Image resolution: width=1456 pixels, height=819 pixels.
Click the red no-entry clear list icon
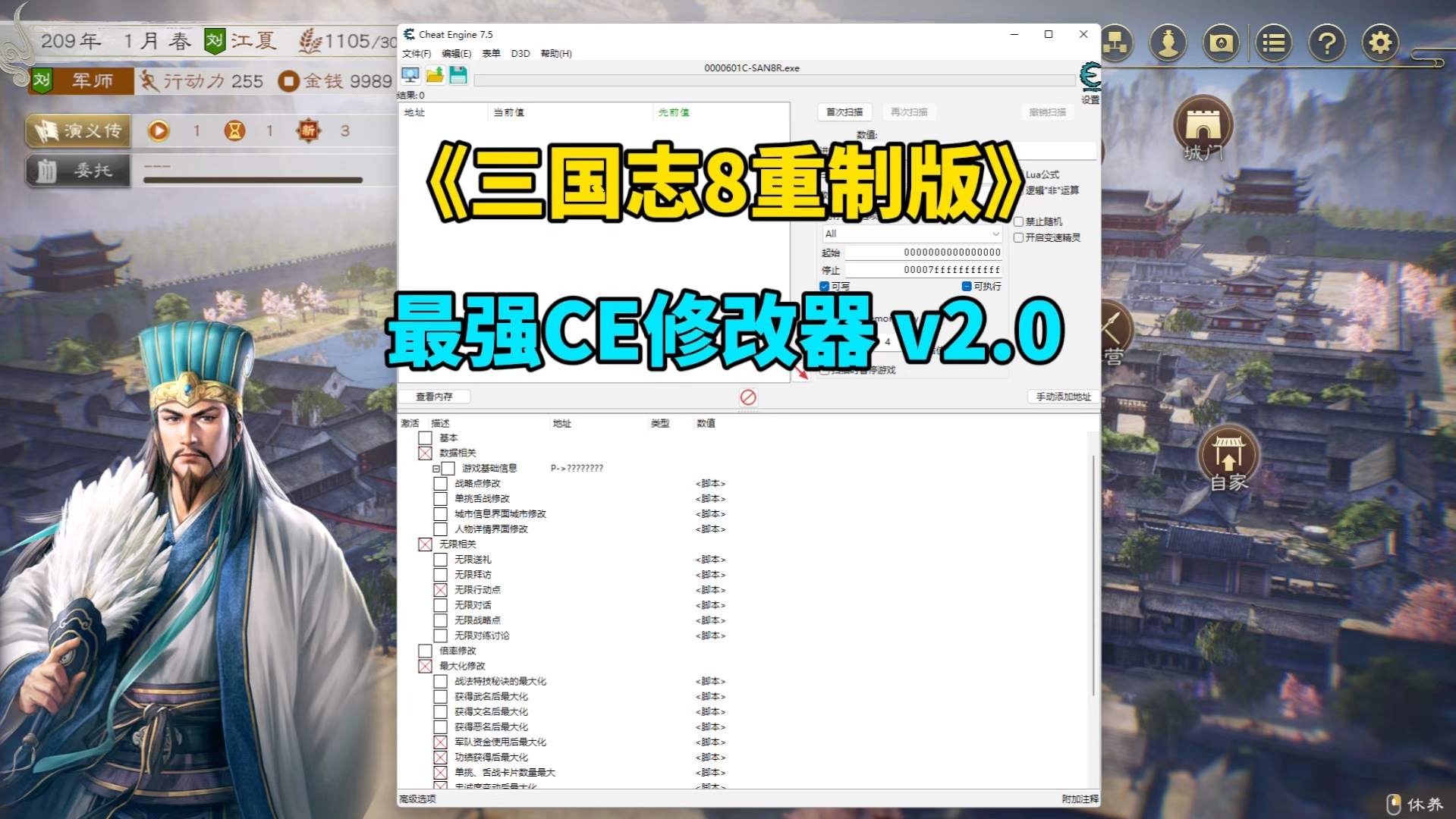(x=748, y=397)
